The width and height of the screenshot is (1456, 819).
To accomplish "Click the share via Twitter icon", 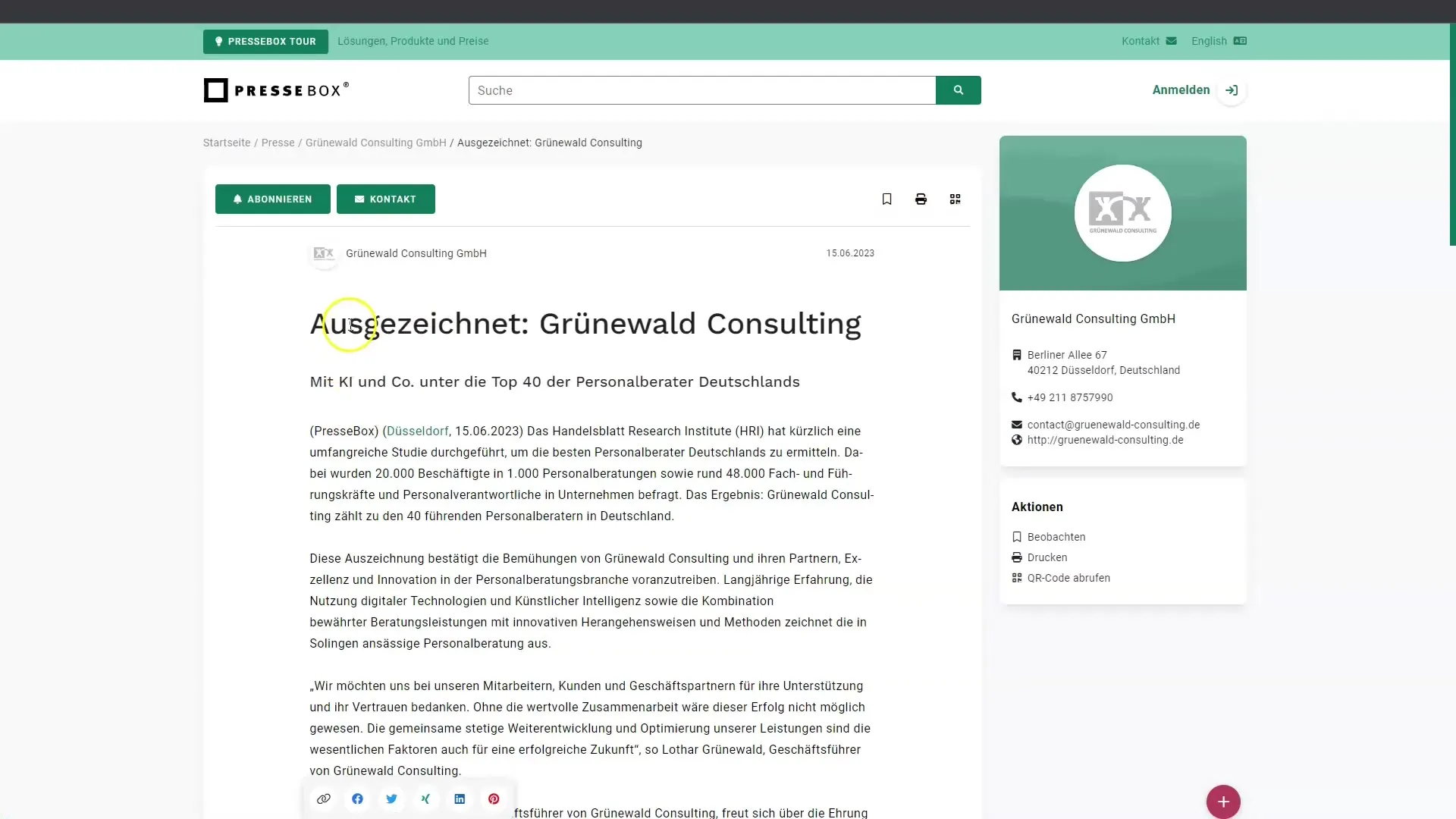I will tap(391, 798).
